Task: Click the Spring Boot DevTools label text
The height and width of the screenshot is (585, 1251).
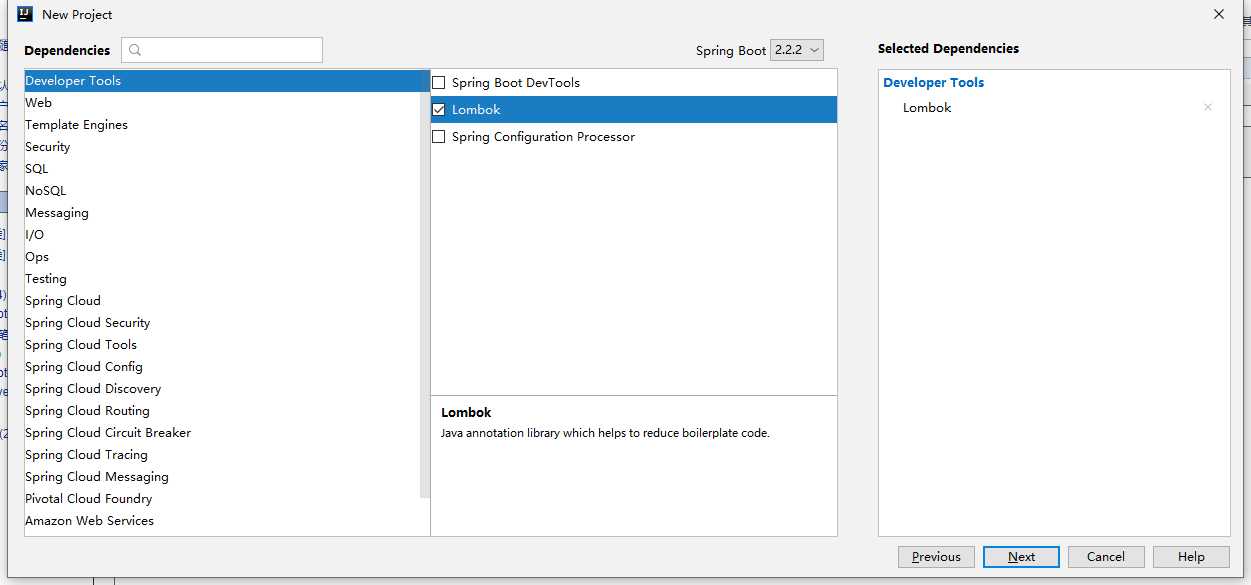Action: point(516,83)
